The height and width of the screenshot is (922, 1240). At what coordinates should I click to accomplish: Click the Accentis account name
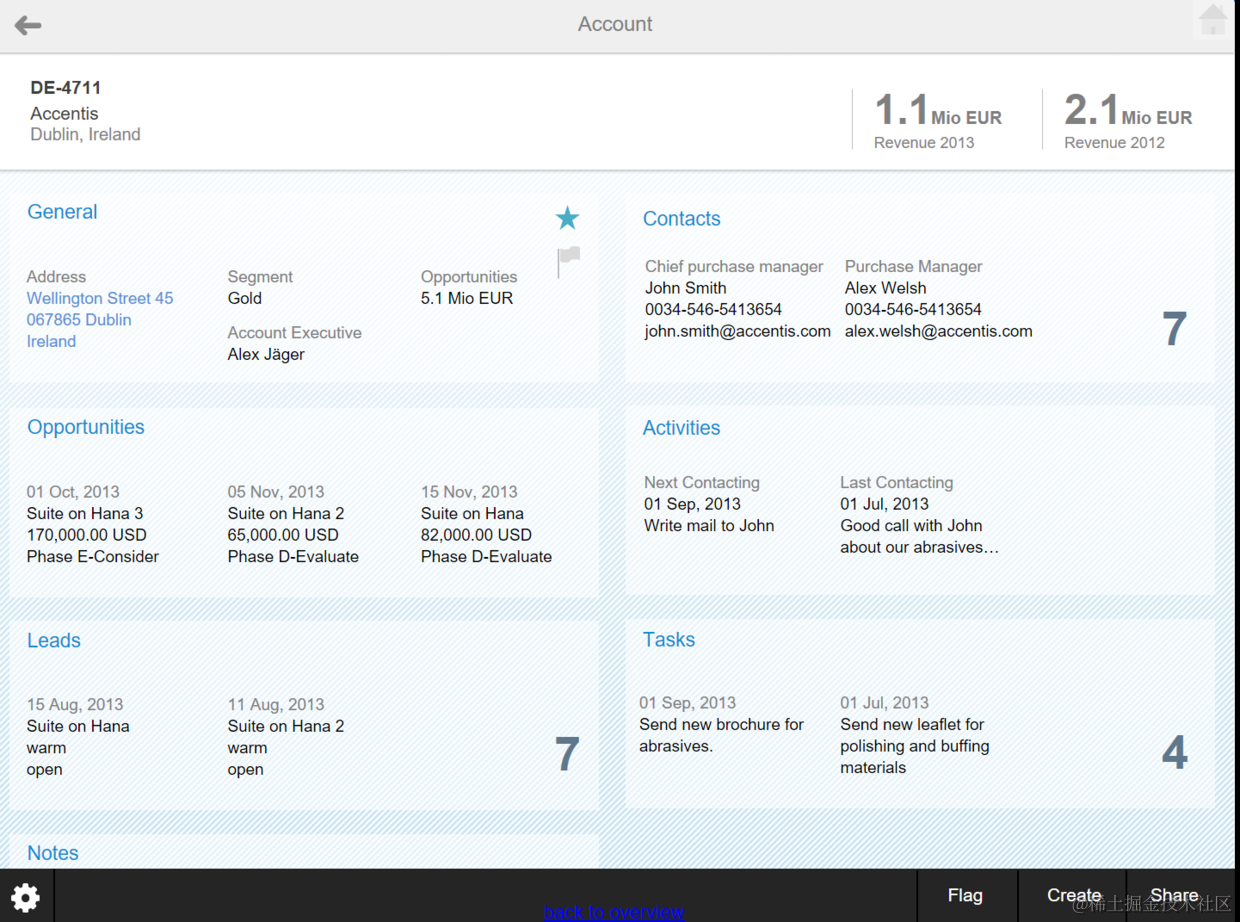[x=64, y=113]
